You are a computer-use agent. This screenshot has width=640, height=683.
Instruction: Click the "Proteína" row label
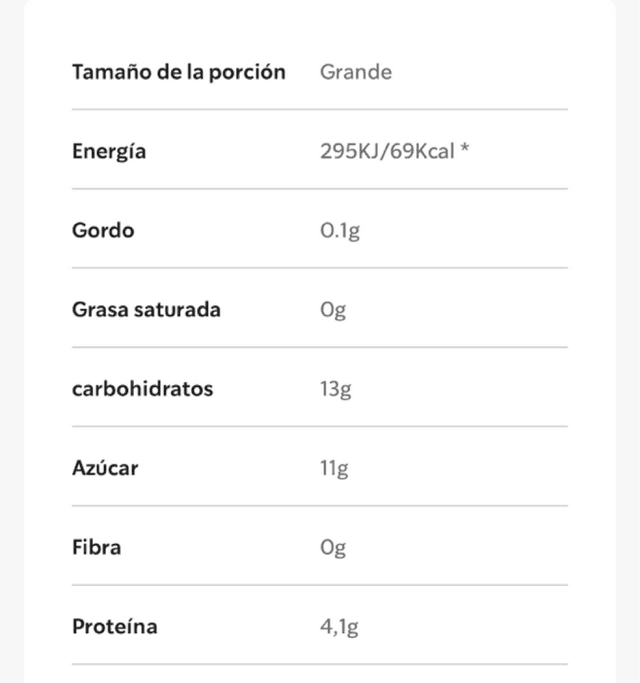pyautogui.click(x=114, y=627)
